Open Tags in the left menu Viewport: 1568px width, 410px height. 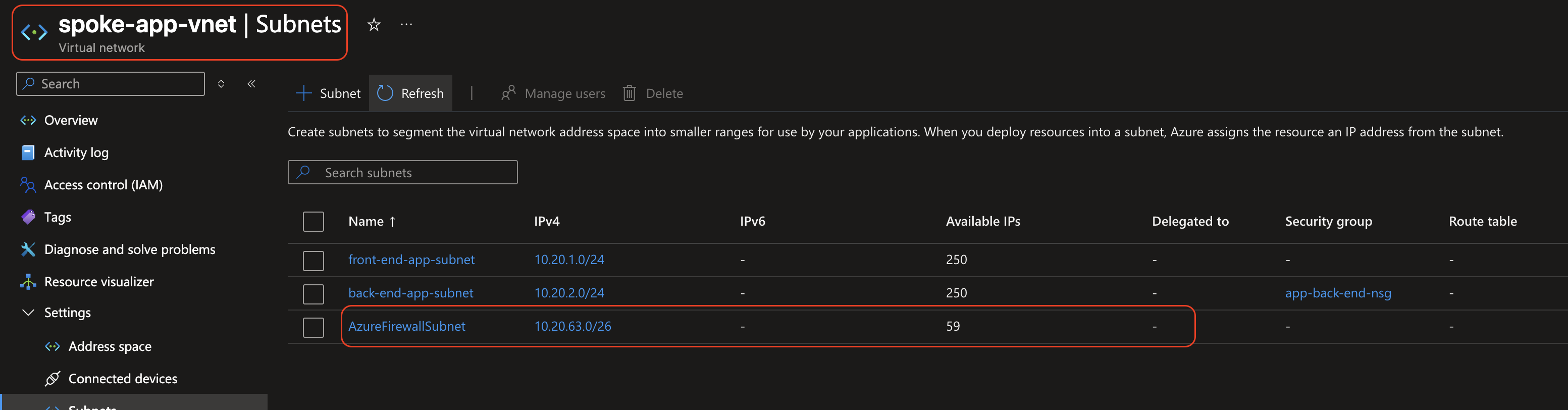58,217
